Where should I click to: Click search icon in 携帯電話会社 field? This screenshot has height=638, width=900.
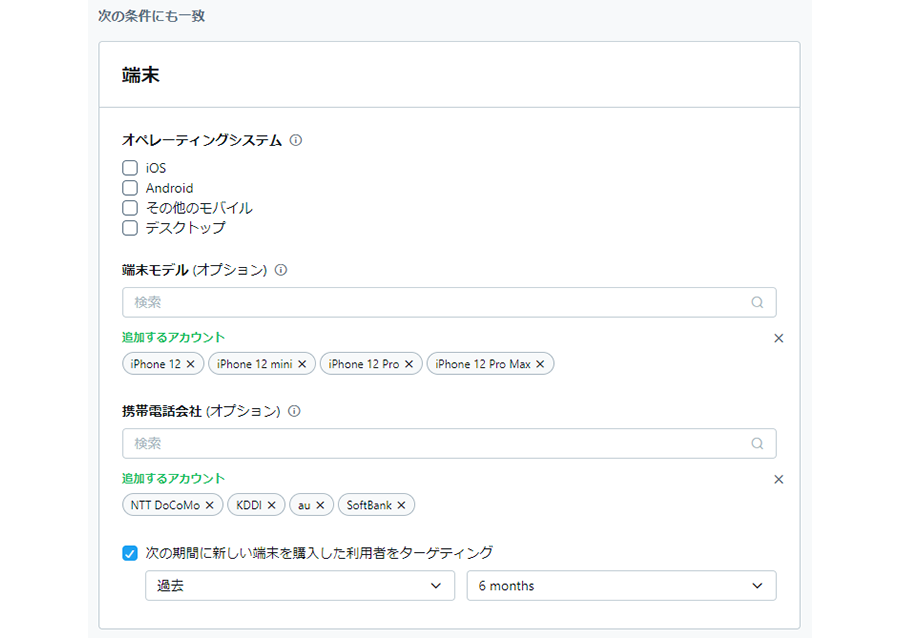[x=757, y=444]
